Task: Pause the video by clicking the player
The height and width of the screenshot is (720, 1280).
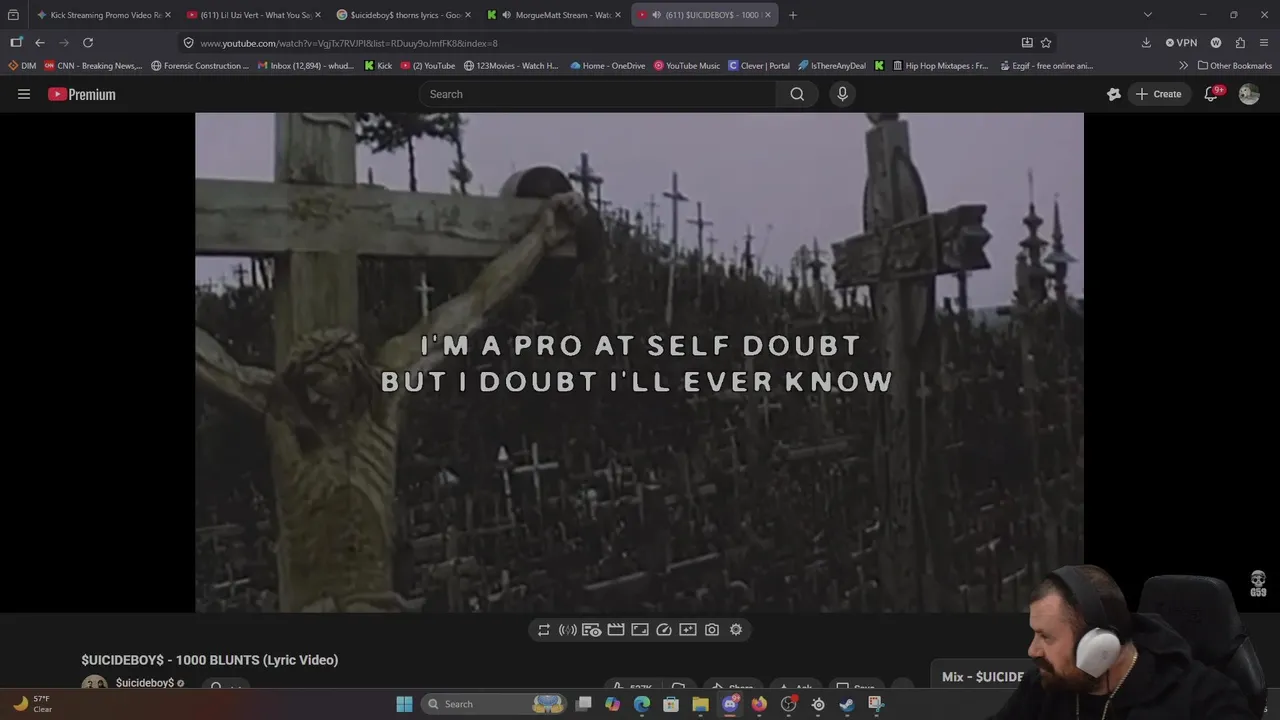Action: tap(639, 362)
